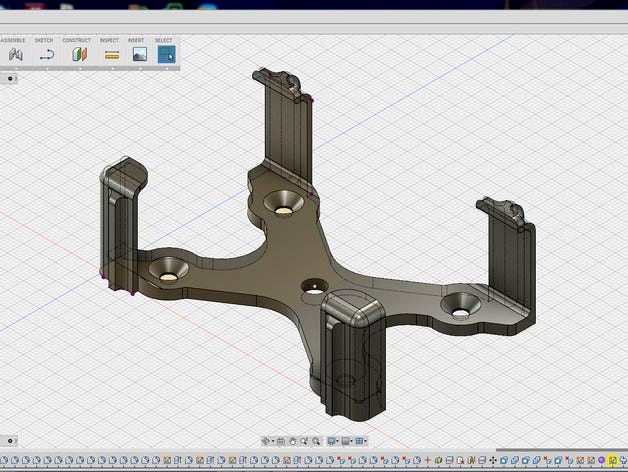
Task: Activate the Select tool icon
Action: pos(167,54)
